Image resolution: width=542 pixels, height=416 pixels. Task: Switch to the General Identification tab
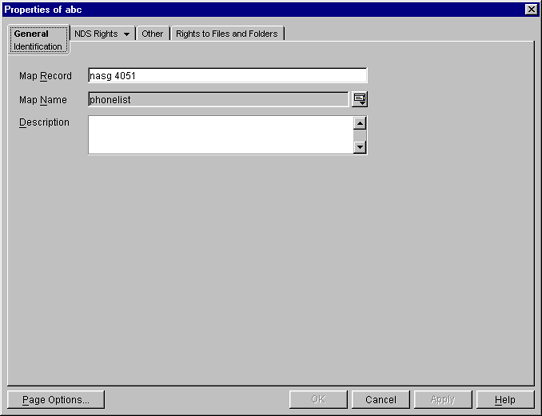(x=38, y=40)
